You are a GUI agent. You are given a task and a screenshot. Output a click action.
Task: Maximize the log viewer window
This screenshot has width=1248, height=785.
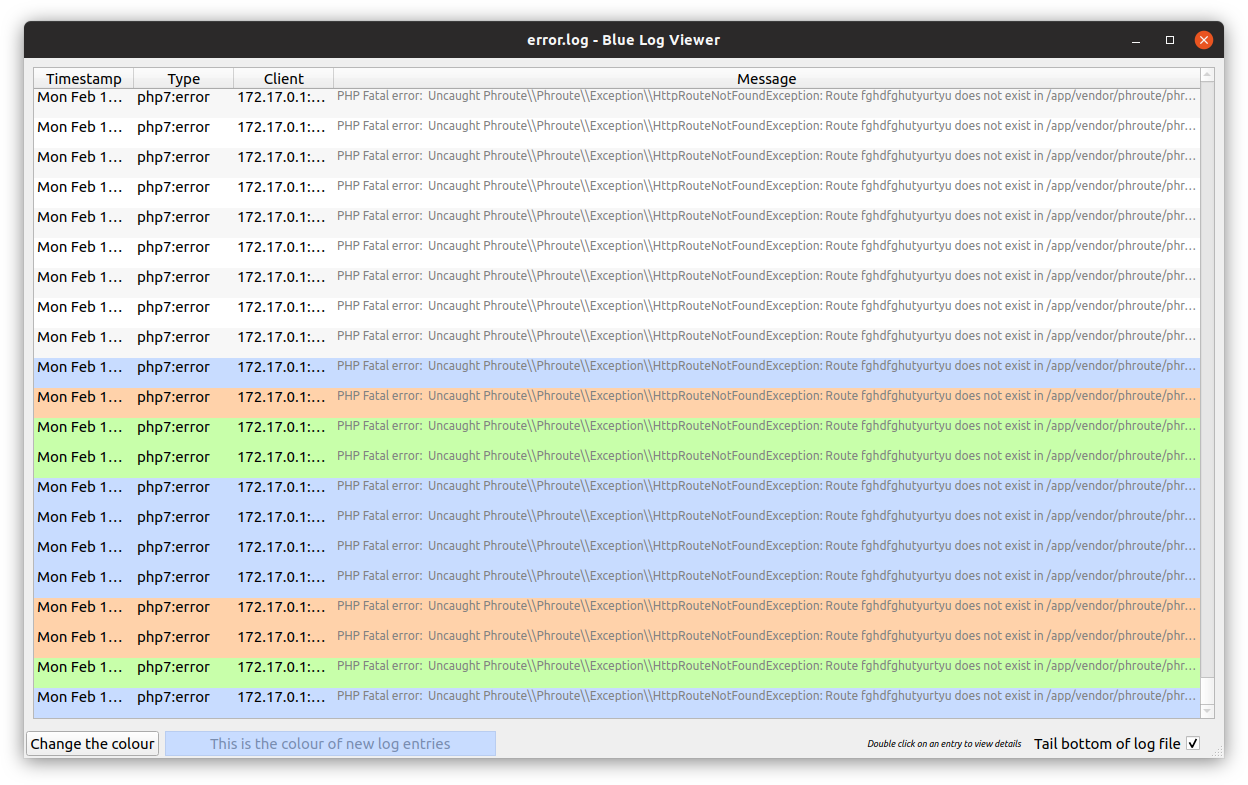click(x=1170, y=40)
